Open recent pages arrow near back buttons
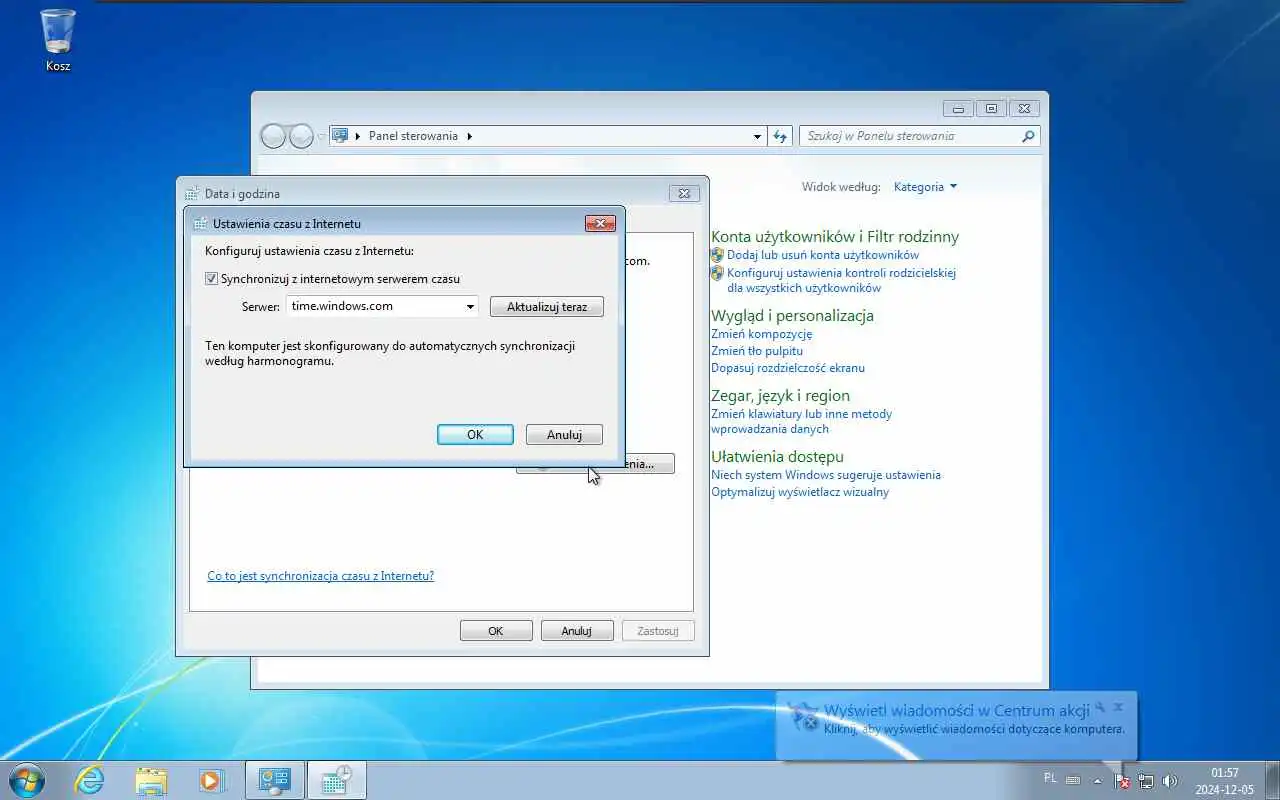Viewport: 1280px width, 800px height. tap(321, 136)
